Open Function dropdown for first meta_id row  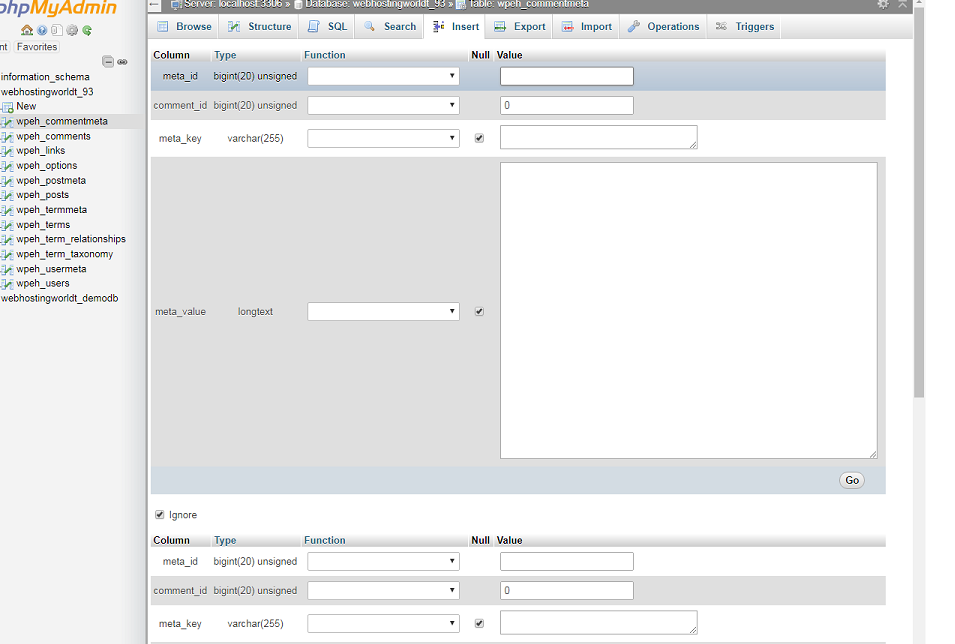pyautogui.click(x=383, y=76)
